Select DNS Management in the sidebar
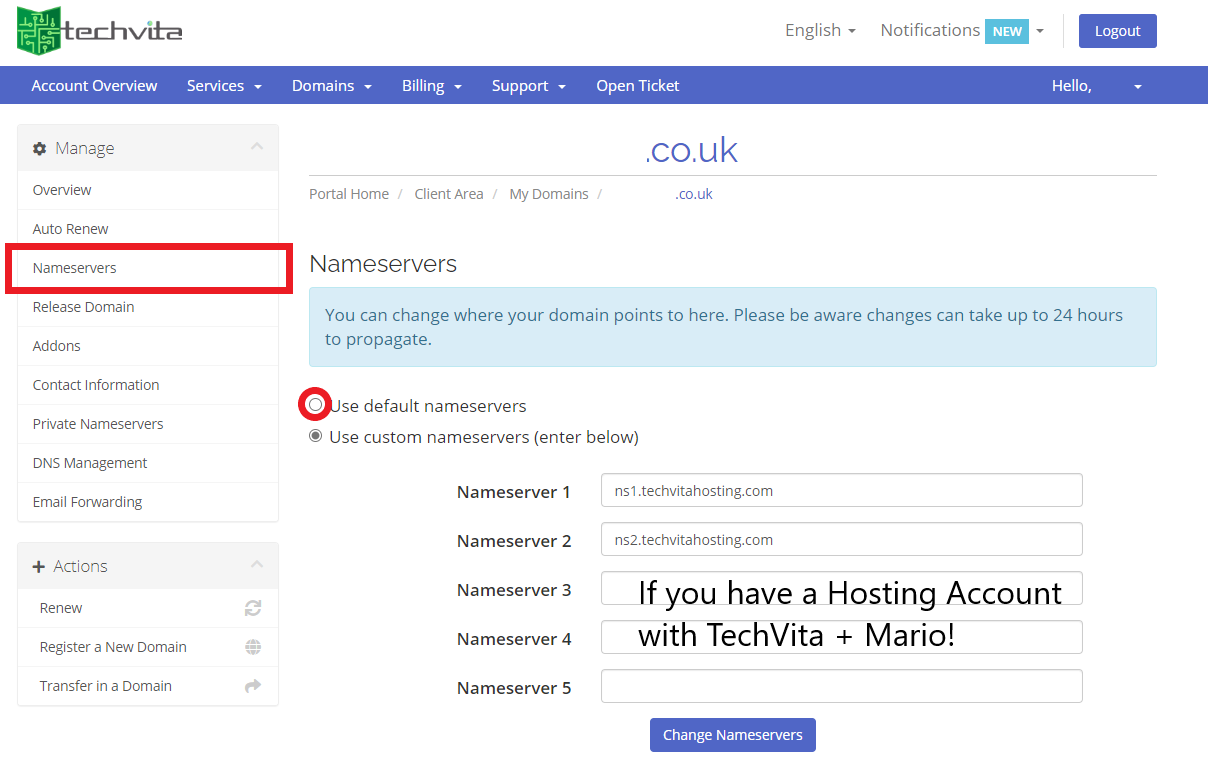The image size is (1208, 765). pos(90,462)
